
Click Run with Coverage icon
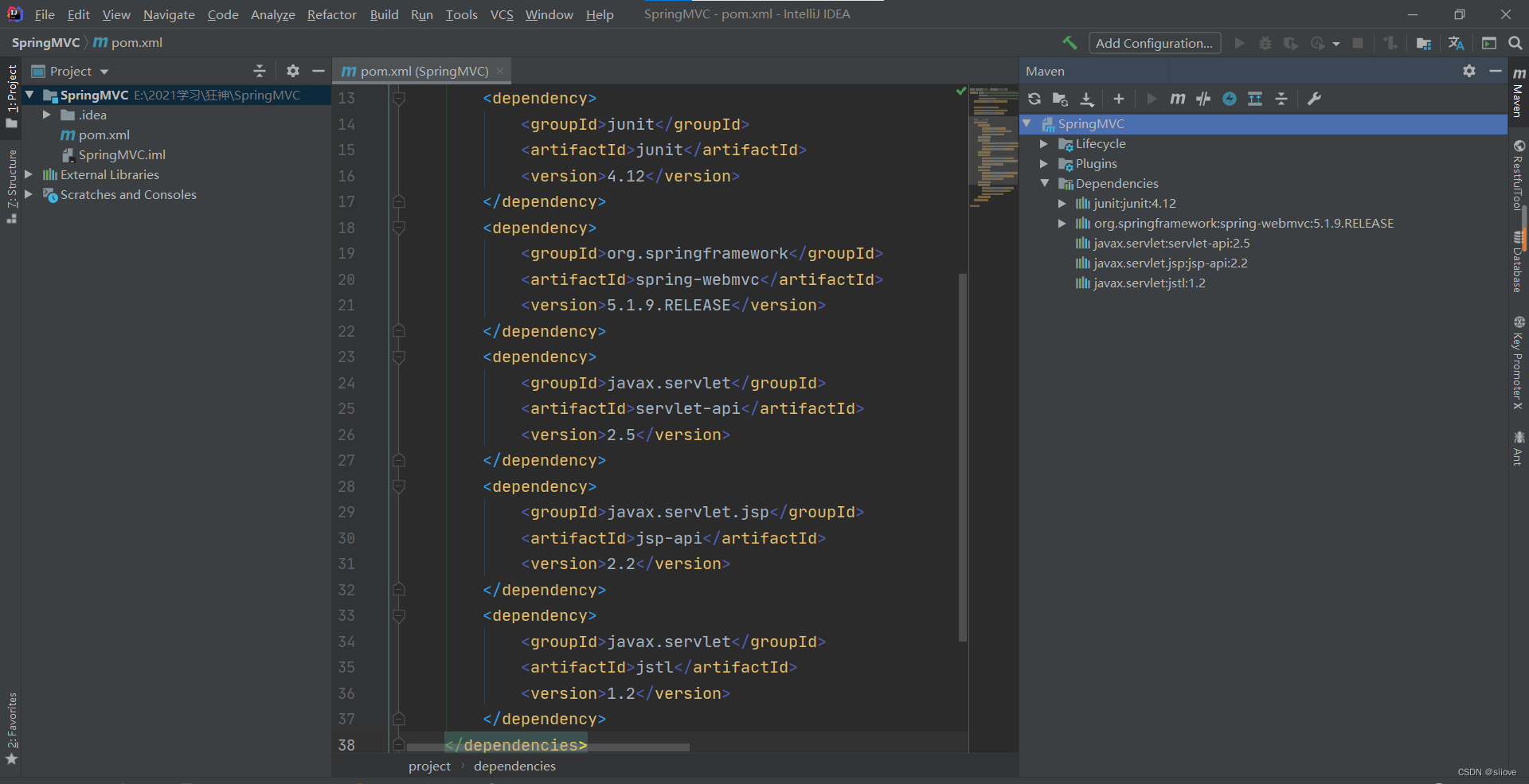1291,43
